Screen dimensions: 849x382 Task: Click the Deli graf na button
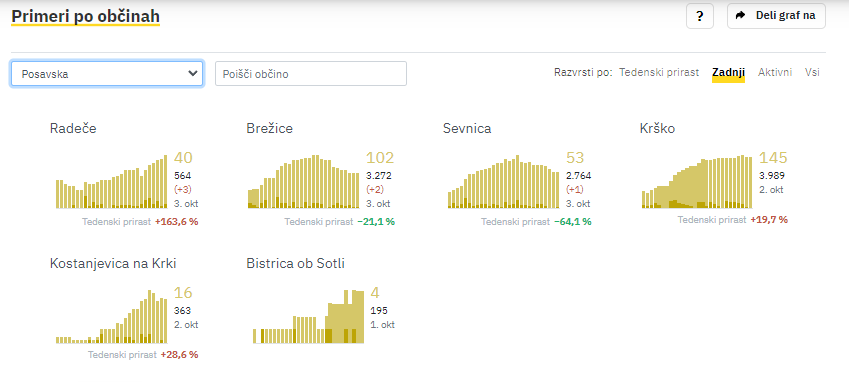pos(776,16)
